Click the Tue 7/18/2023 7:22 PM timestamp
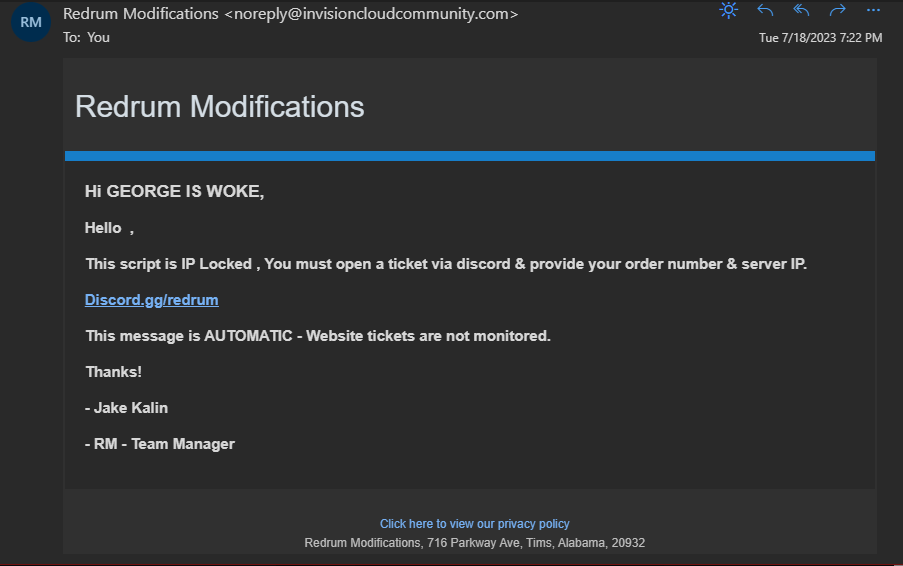Viewport: 903px width, 566px height. pyautogui.click(x=820, y=38)
